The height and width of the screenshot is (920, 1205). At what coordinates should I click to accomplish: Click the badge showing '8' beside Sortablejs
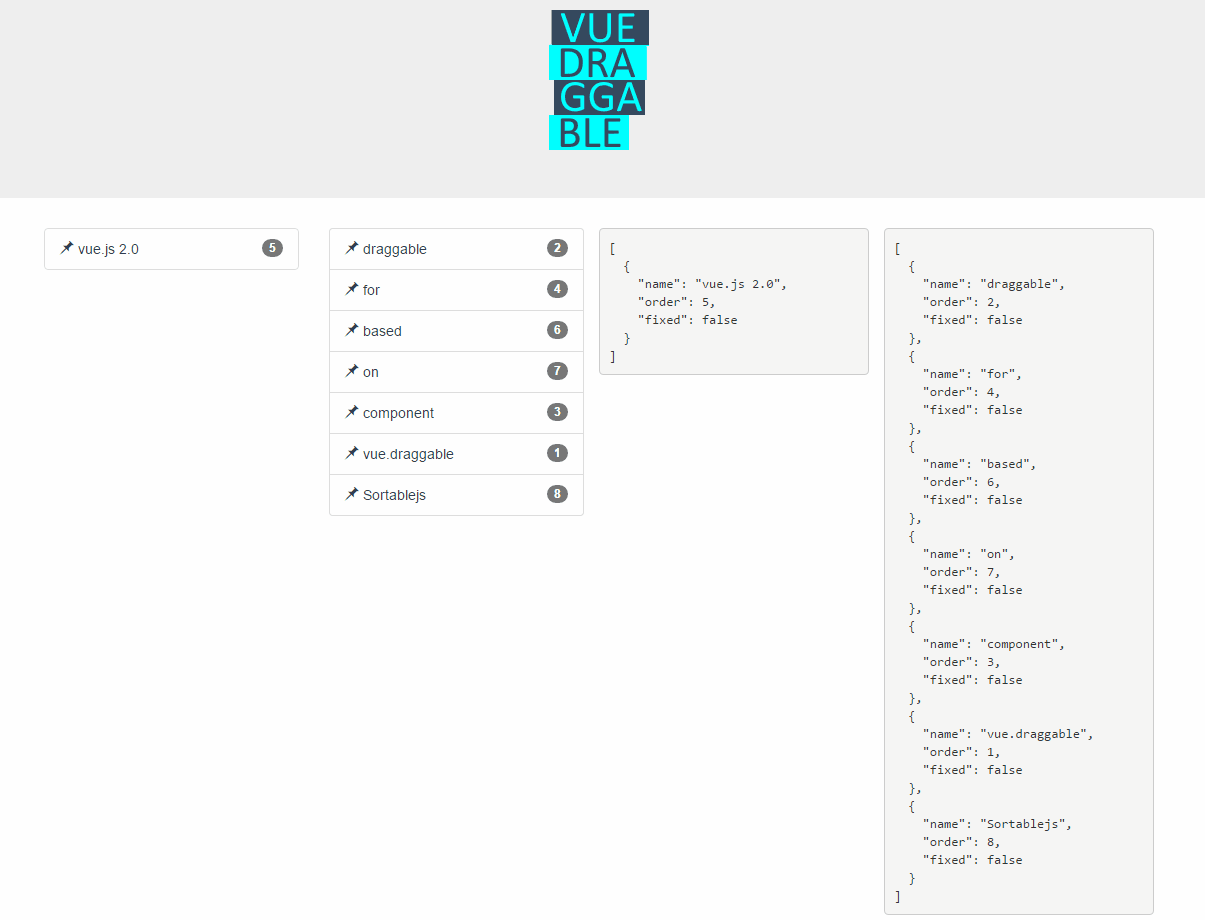557,493
